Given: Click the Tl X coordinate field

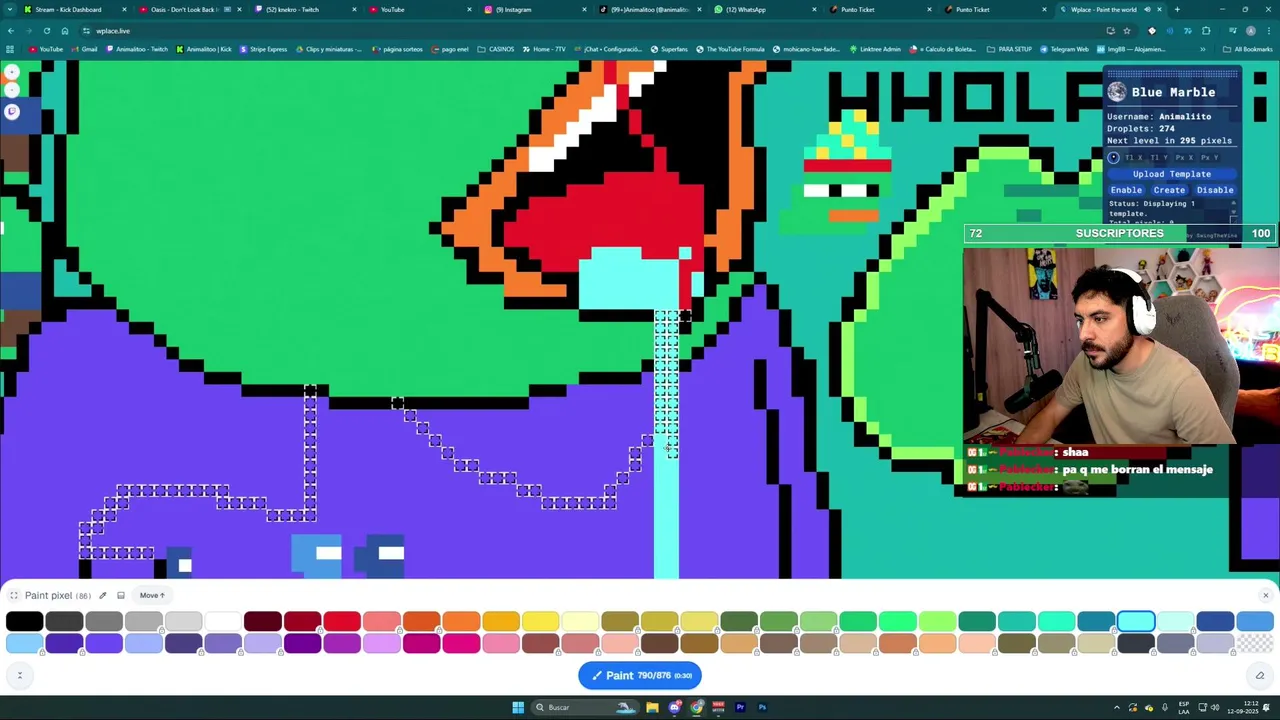Looking at the screenshot, I should click(1135, 158).
